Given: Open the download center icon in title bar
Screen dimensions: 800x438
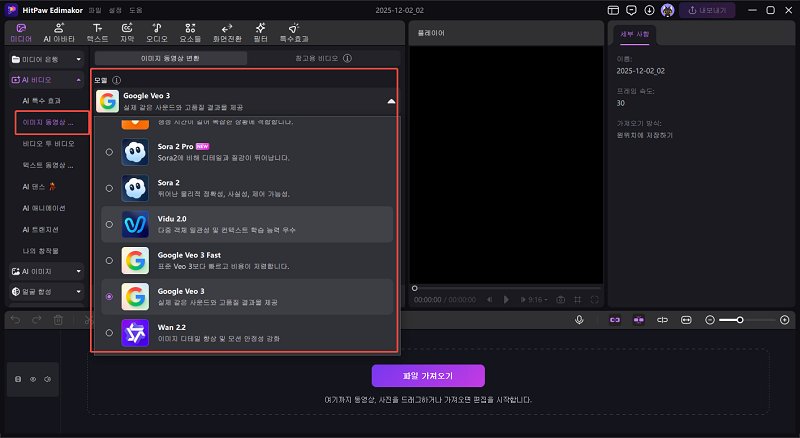Looking at the screenshot, I should [649, 10].
